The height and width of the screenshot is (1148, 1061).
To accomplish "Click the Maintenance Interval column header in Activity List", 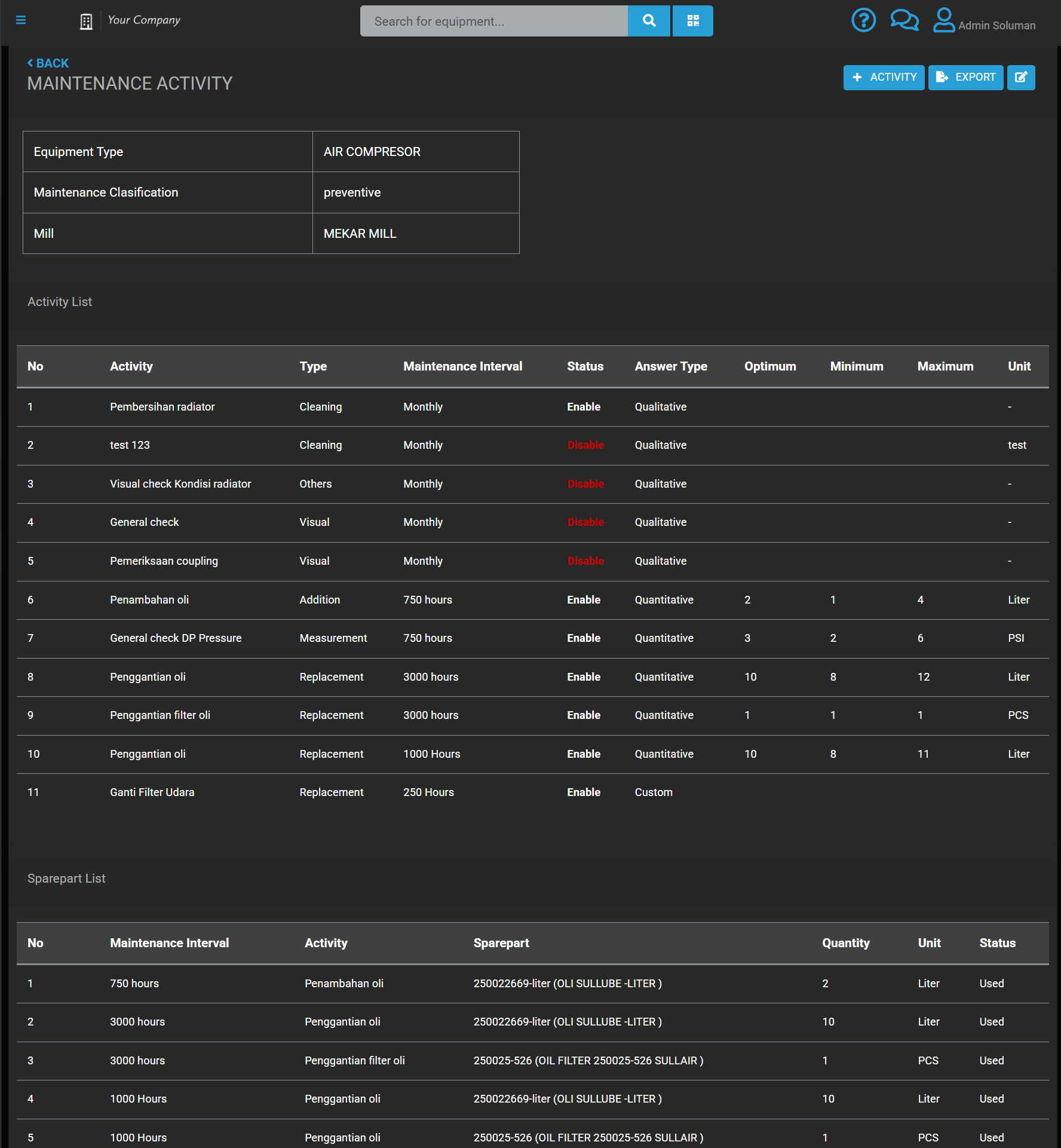I will (x=462, y=366).
